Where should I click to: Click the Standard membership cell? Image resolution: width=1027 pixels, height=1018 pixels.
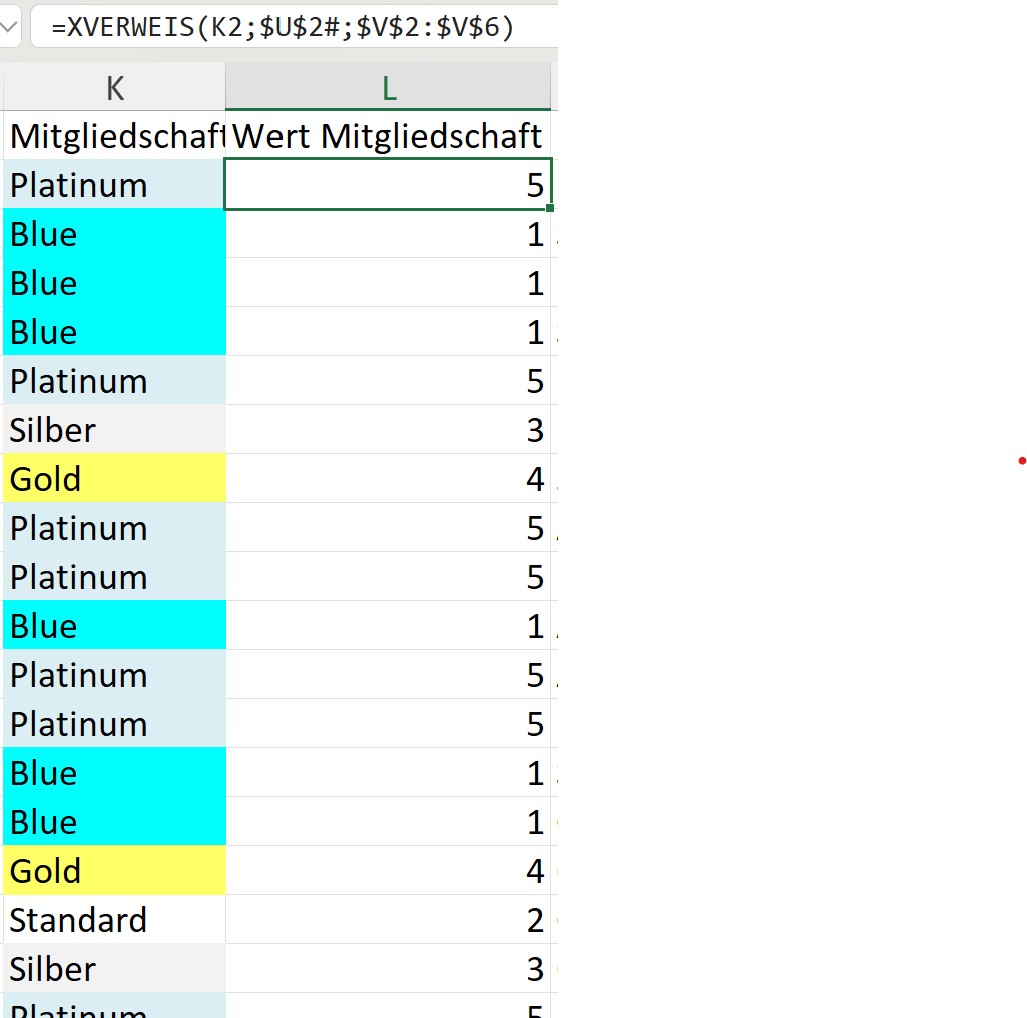(115, 920)
